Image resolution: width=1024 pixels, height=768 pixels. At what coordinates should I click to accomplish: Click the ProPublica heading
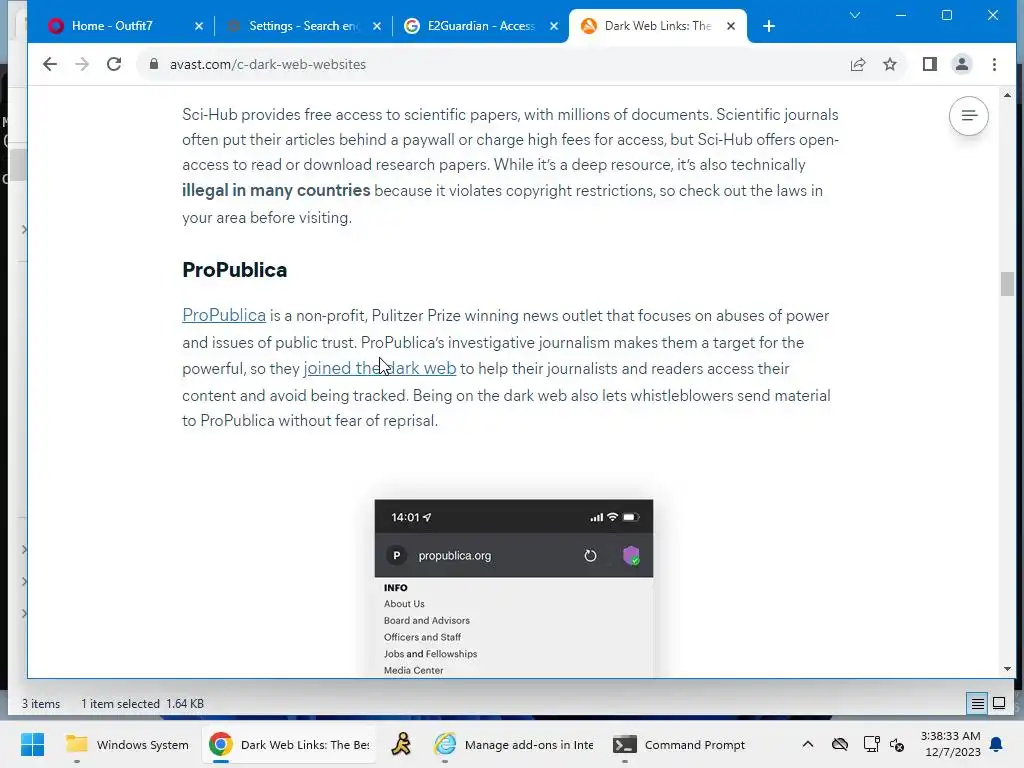coord(234,270)
